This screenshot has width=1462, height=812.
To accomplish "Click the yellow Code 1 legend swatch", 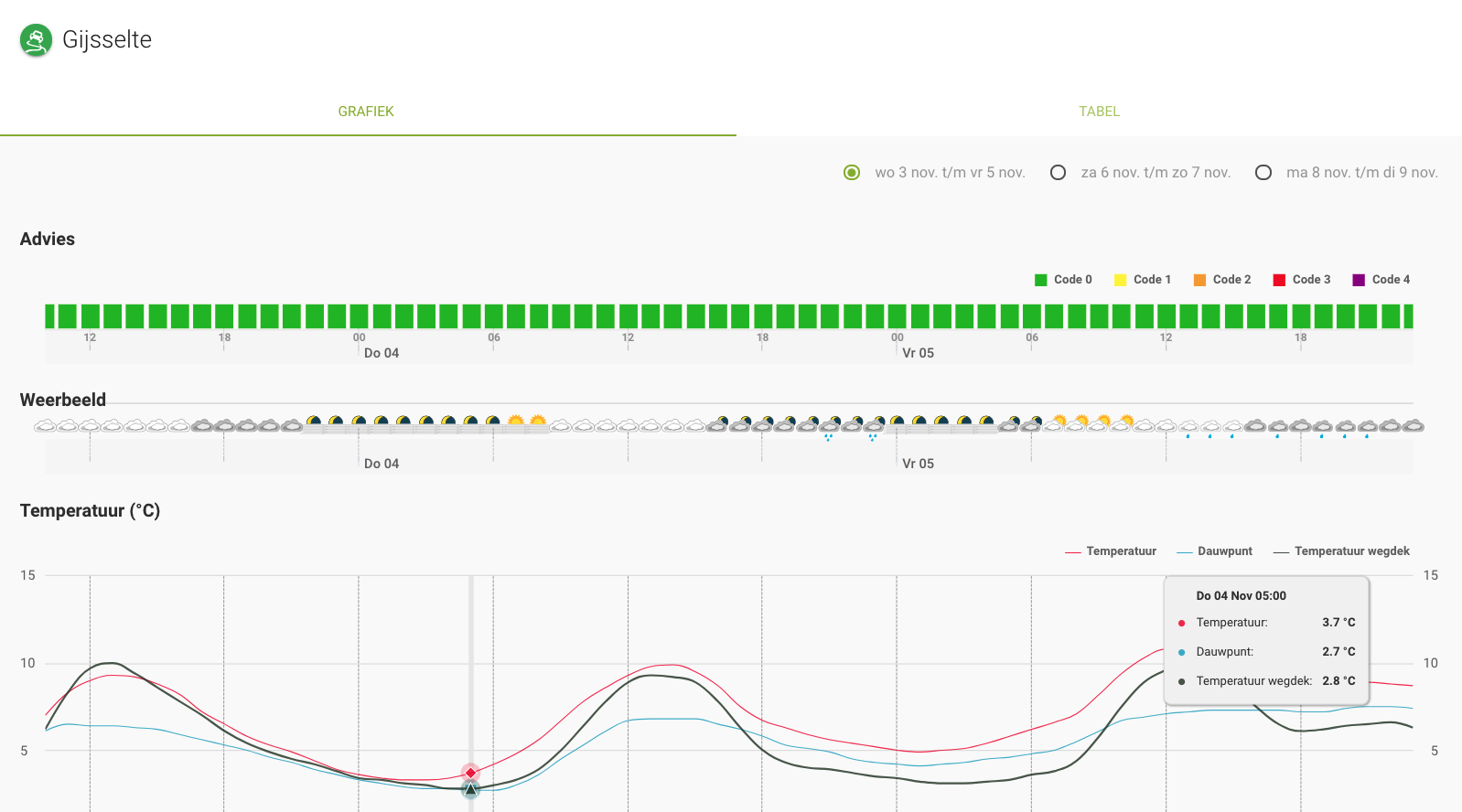I will (x=1120, y=280).
